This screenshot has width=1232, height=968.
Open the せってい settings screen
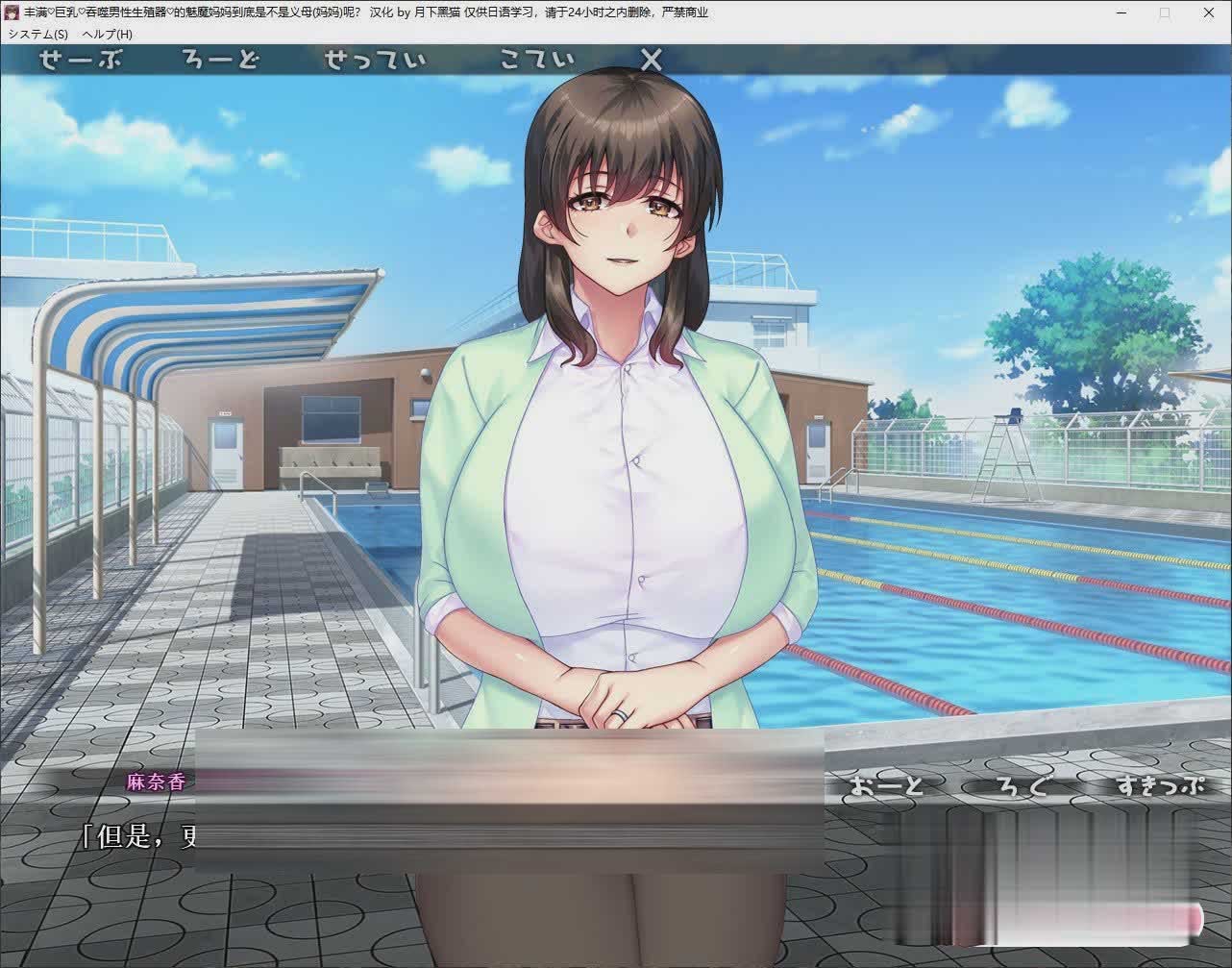click(375, 61)
